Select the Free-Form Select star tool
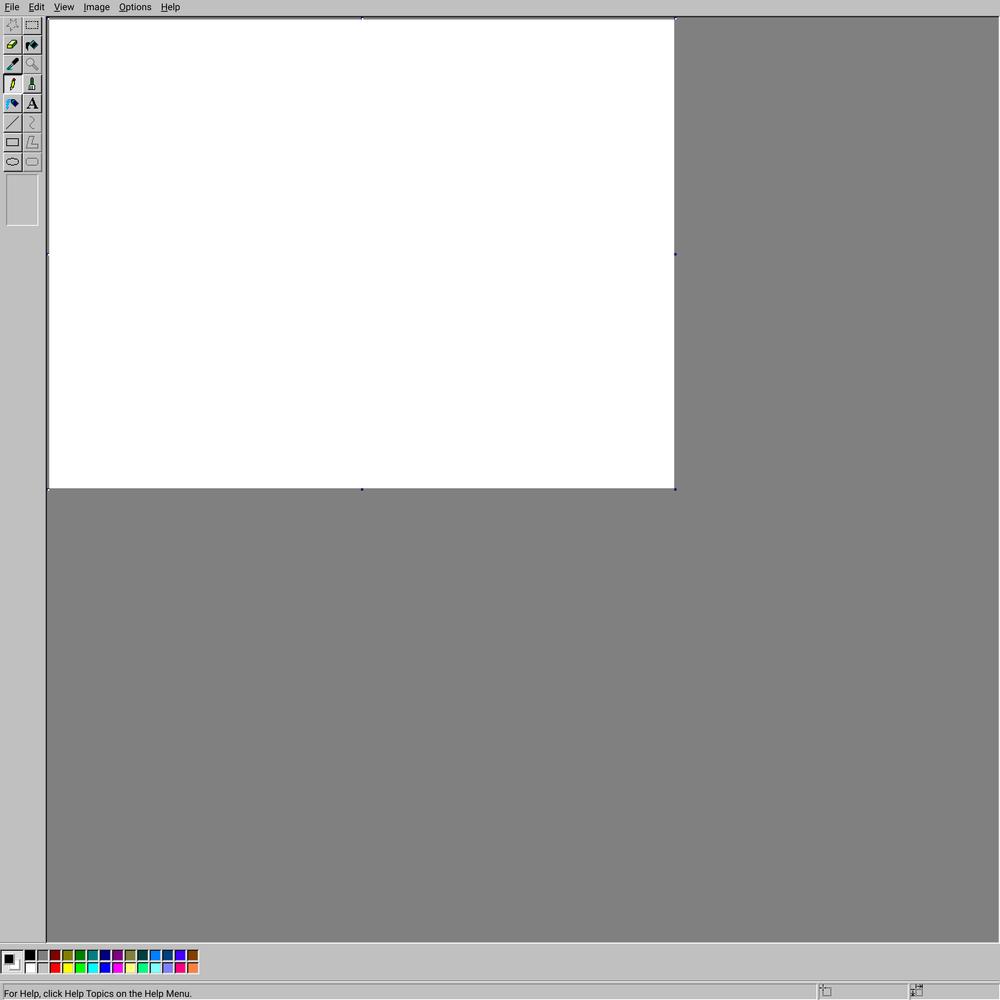Screen dimensions: 1000x1000 [13, 26]
